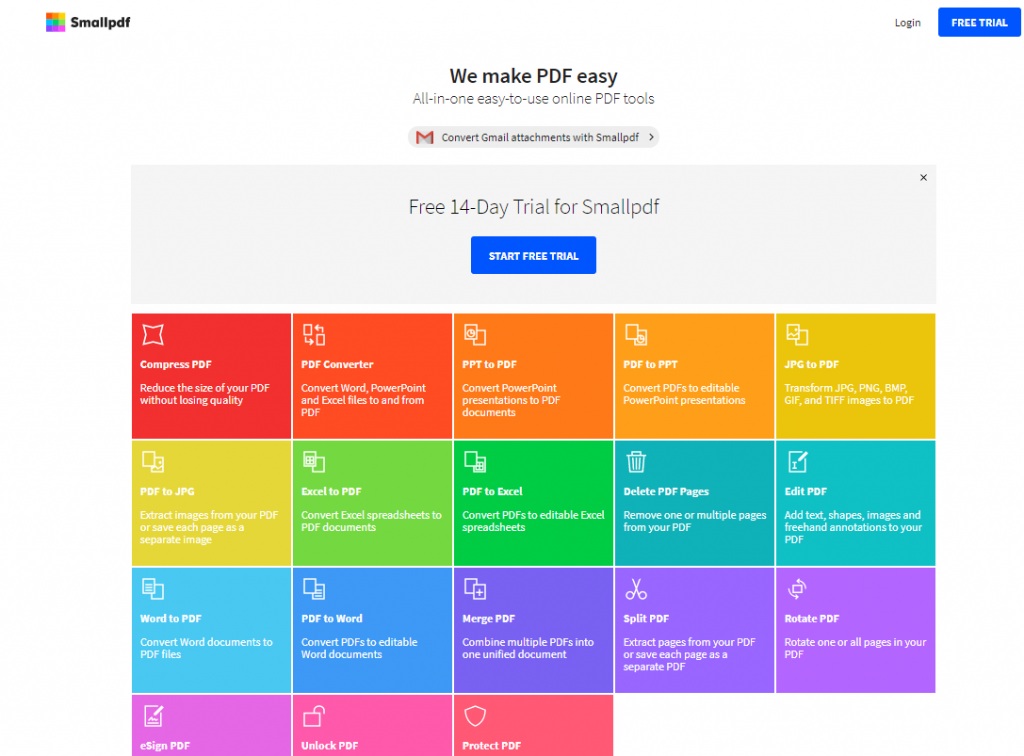Click 'Convert PDFs to editable PowerPoint presentations' text

click(684, 394)
